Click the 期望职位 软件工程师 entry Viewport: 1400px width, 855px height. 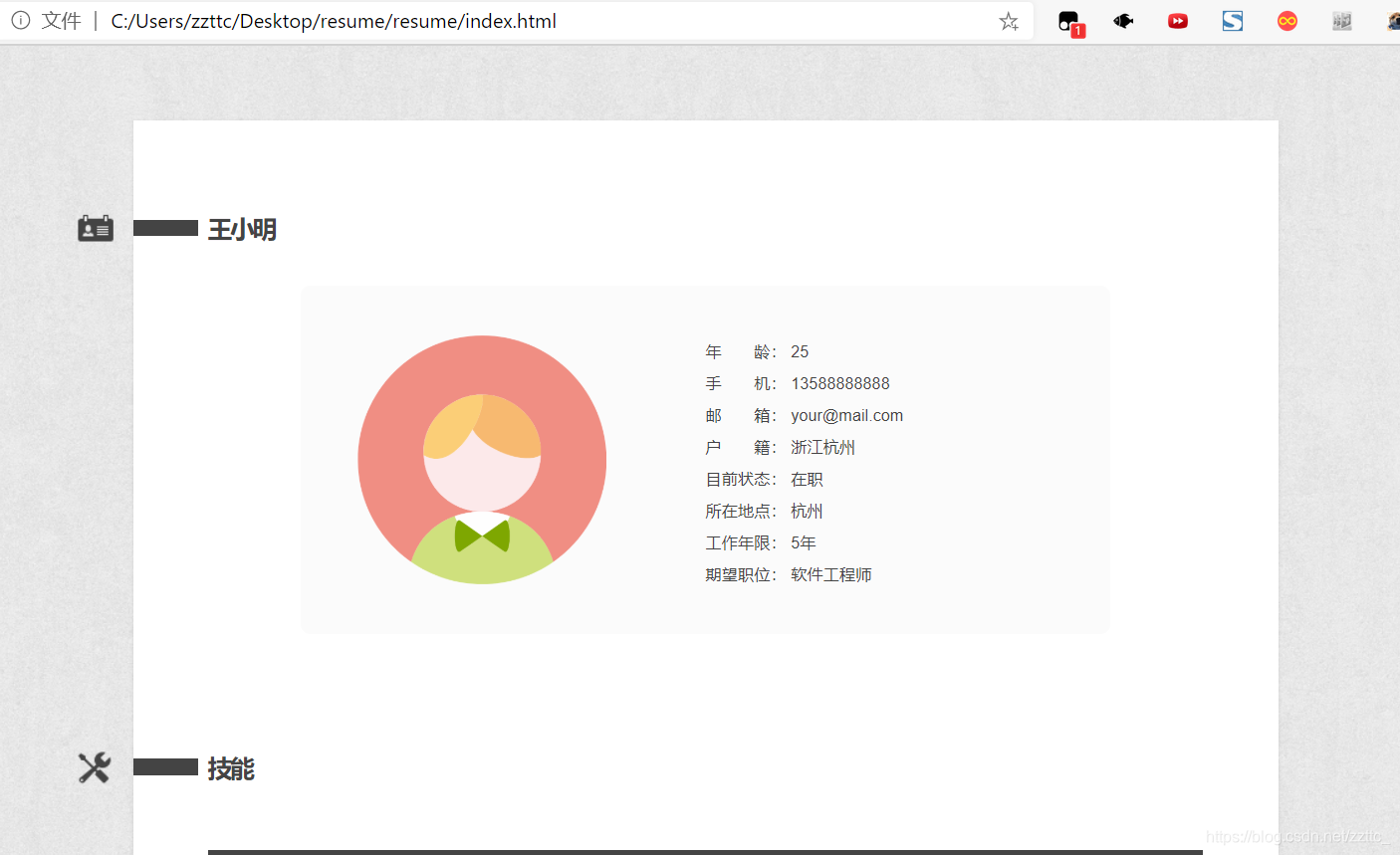coord(831,574)
